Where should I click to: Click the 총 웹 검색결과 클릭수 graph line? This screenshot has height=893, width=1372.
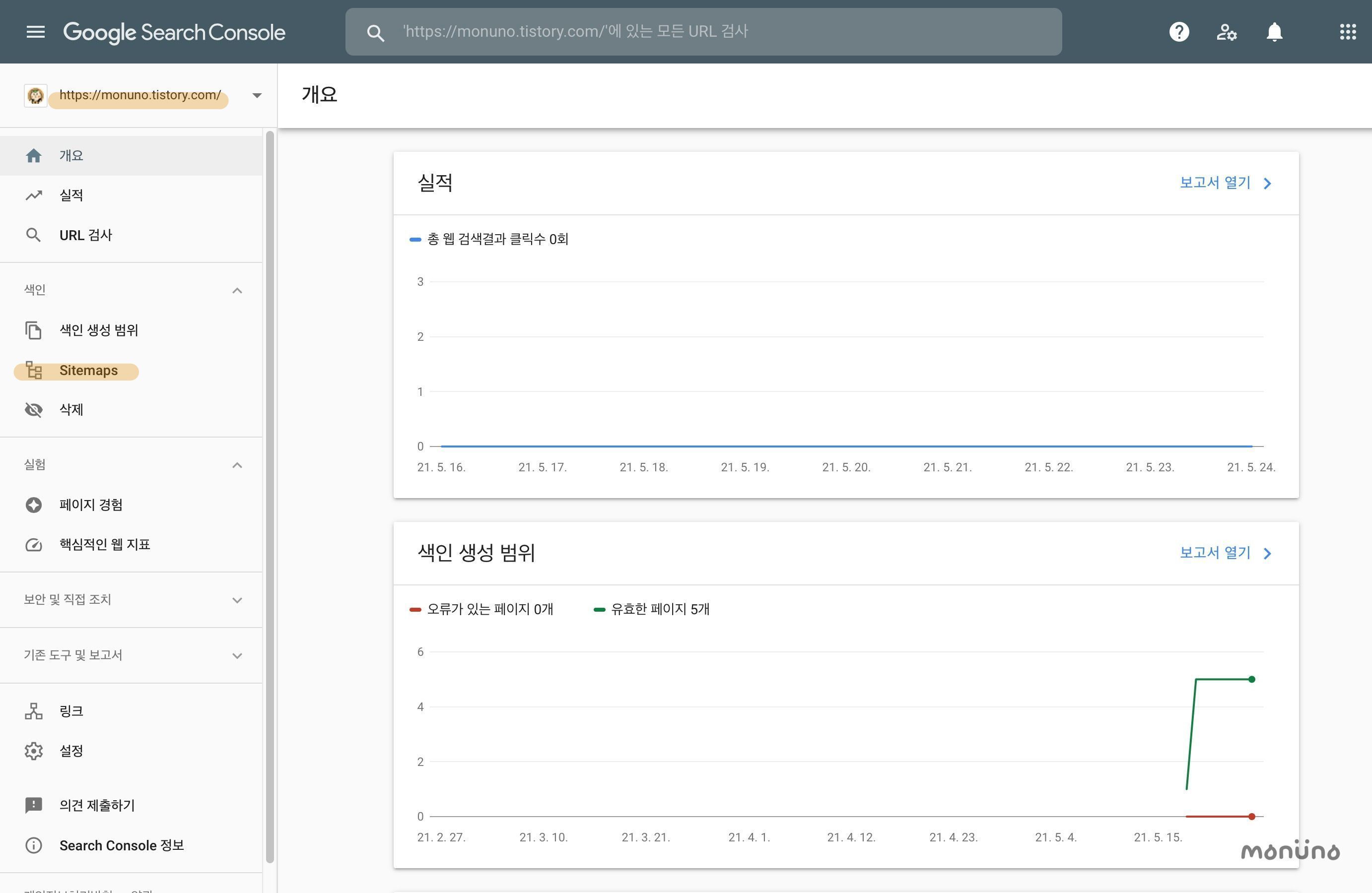[x=840, y=447]
